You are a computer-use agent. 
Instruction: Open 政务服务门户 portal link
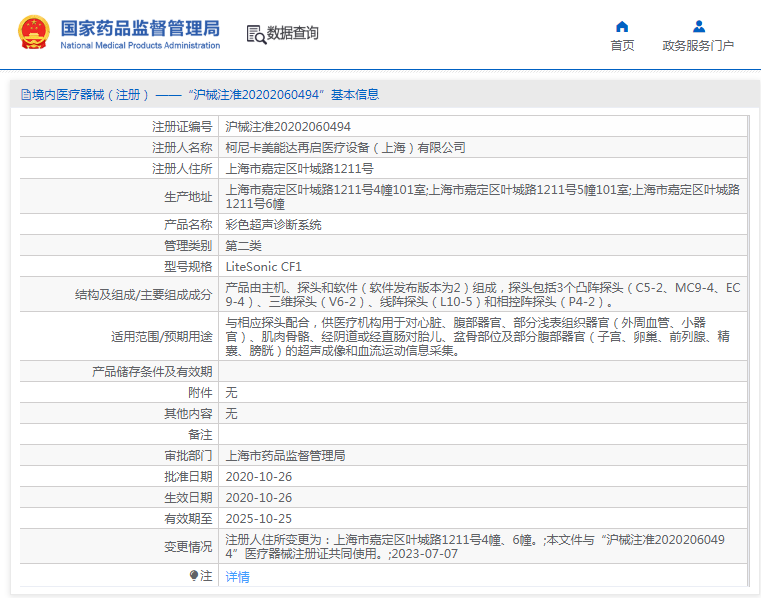click(x=698, y=46)
